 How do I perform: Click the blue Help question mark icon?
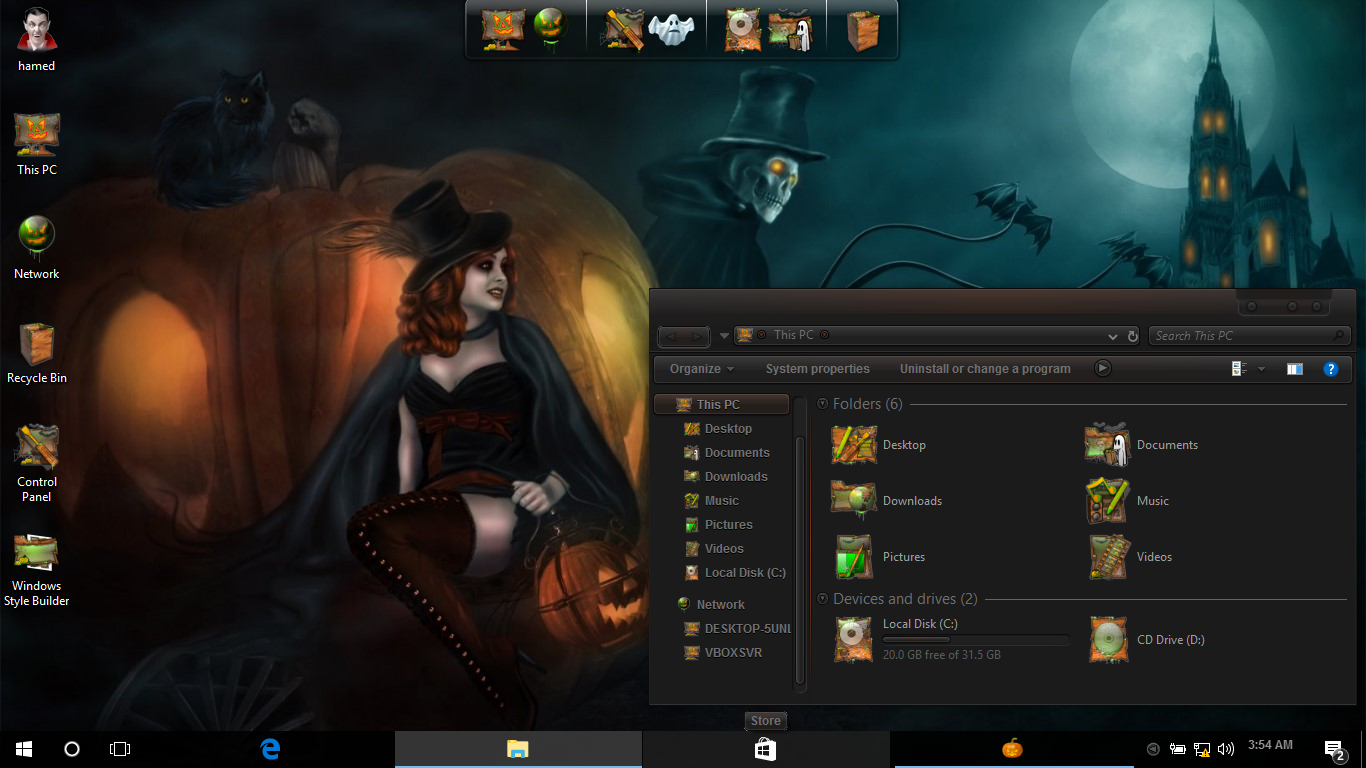click(x=1330, y=369)
